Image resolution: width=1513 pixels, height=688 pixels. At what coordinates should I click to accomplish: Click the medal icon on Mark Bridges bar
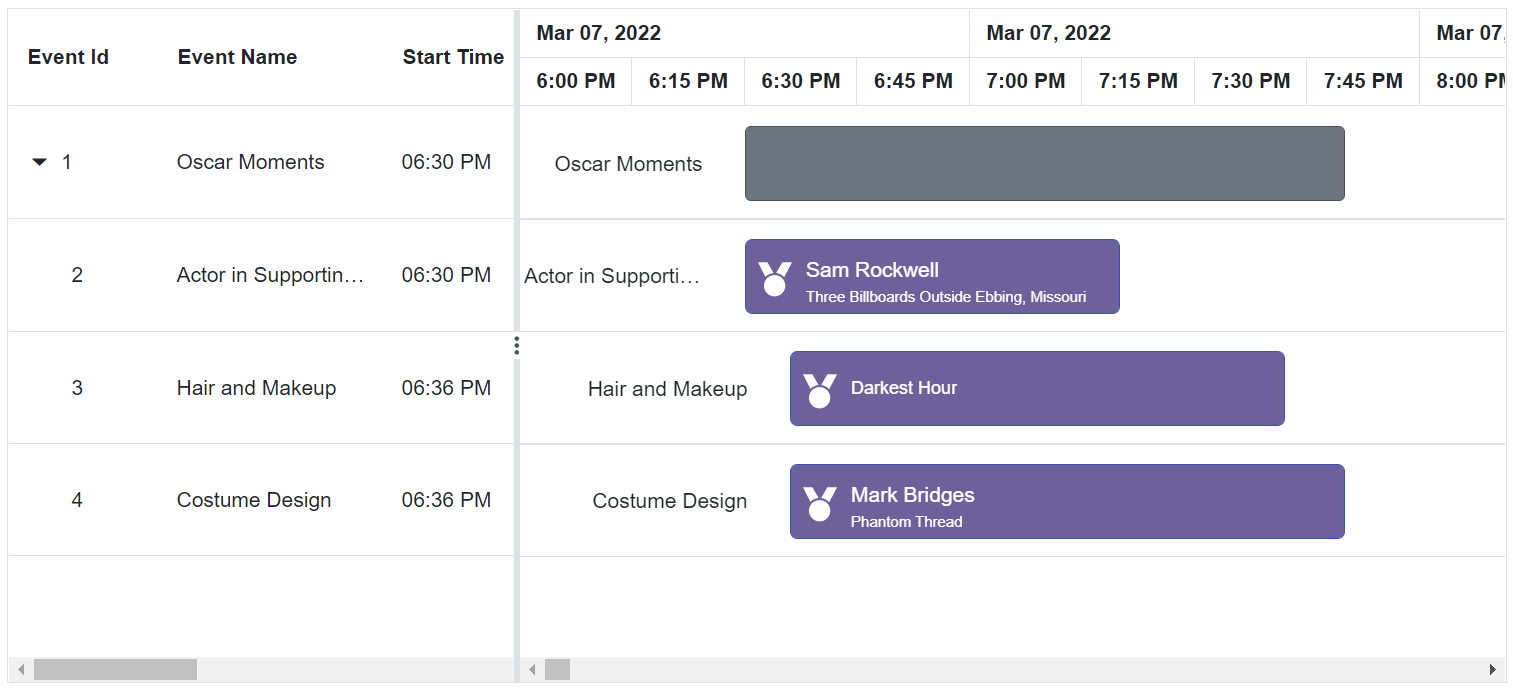pos(820,503)
